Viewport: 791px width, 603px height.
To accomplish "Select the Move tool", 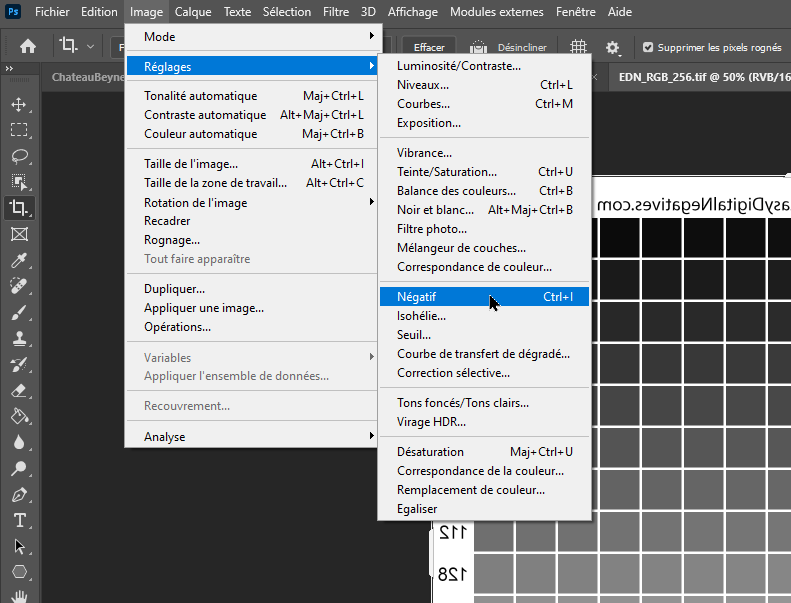I will click(x=19, y=104).
